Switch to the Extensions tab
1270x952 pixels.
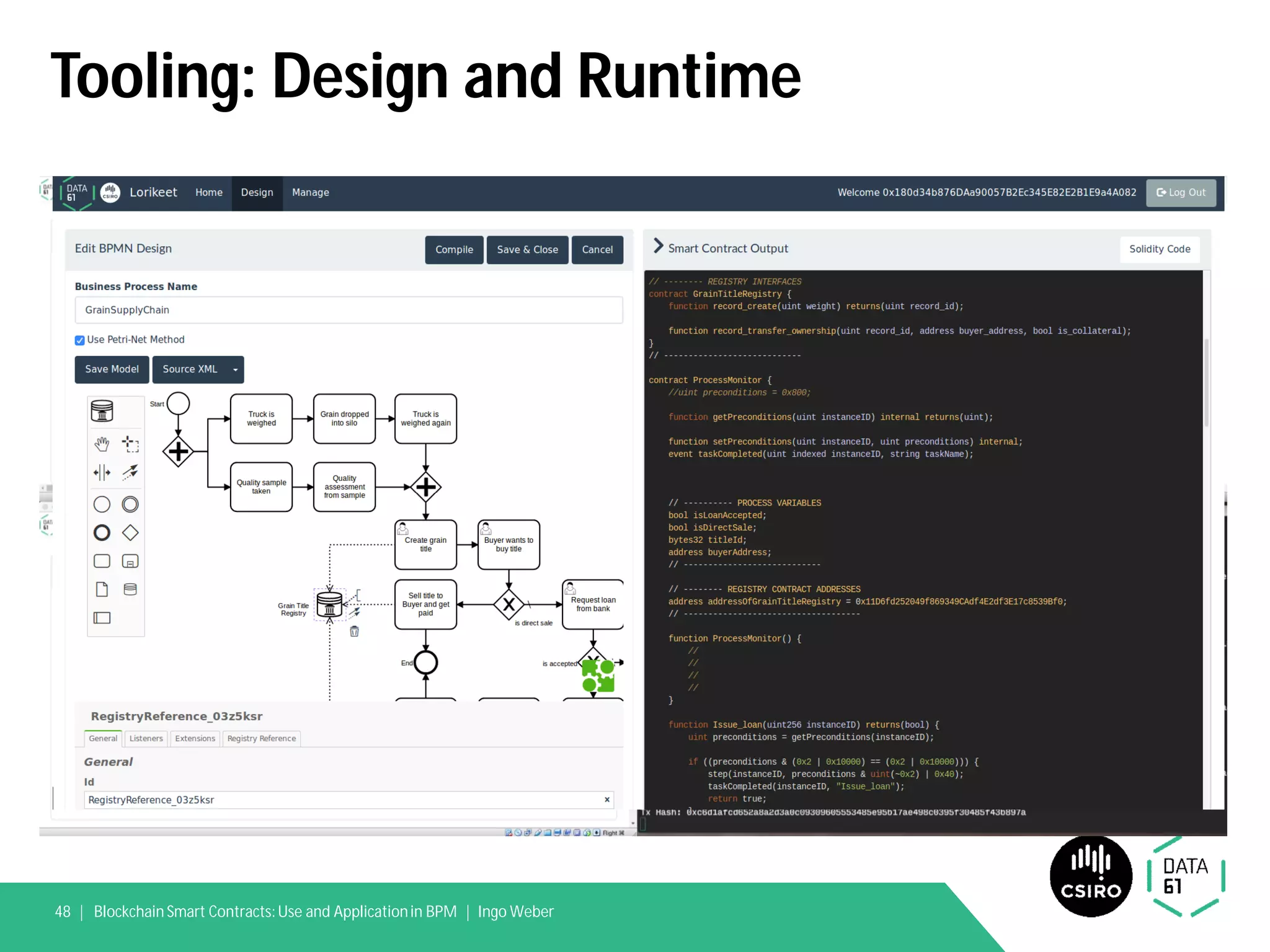pos(195,738)
